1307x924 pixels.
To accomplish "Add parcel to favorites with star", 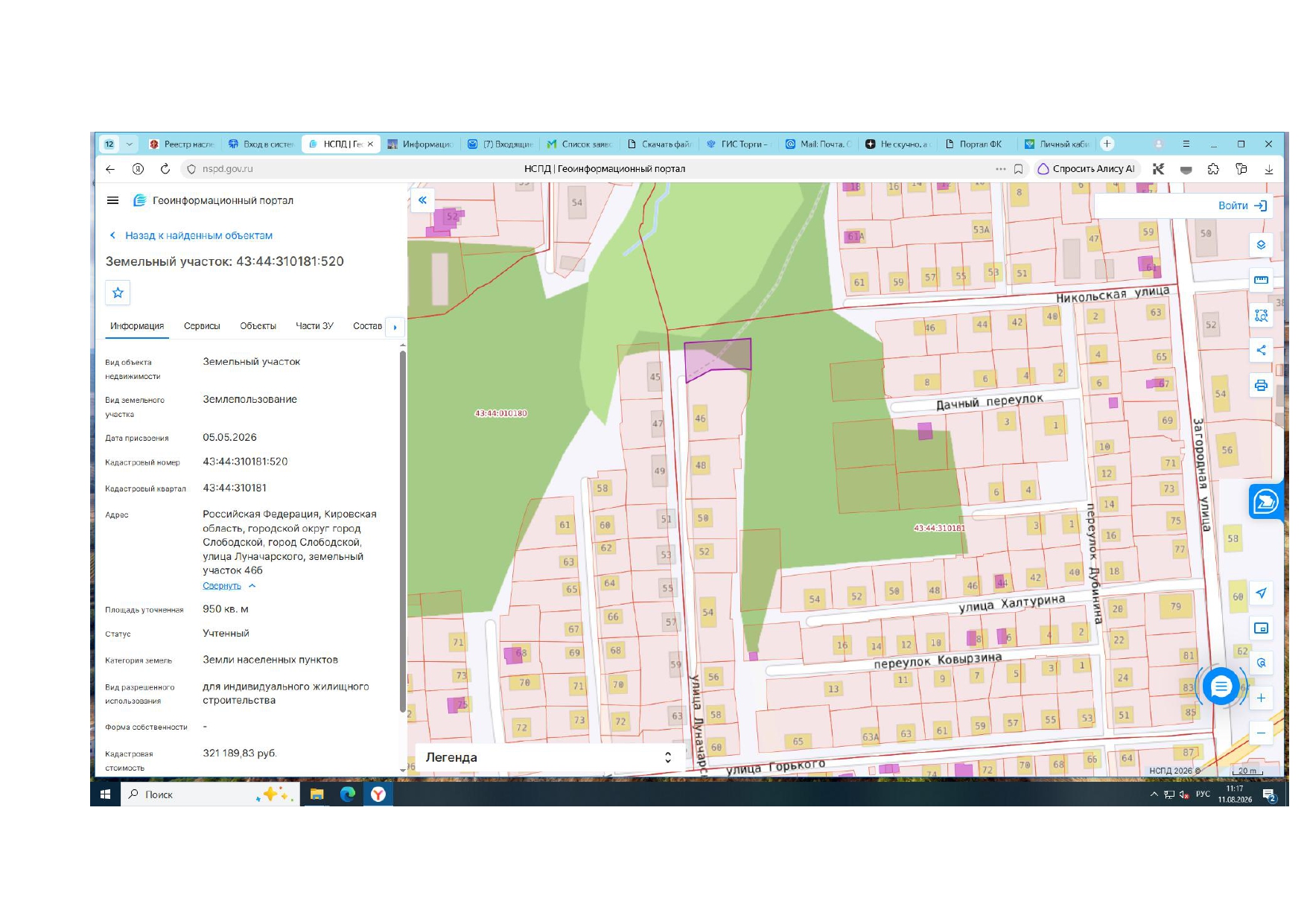I will 118,293.
